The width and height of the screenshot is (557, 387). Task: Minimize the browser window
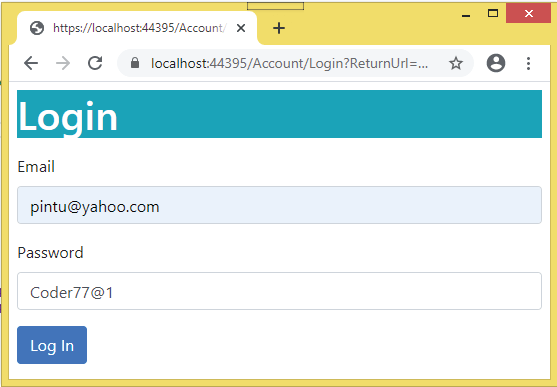(x=466, y=14)
